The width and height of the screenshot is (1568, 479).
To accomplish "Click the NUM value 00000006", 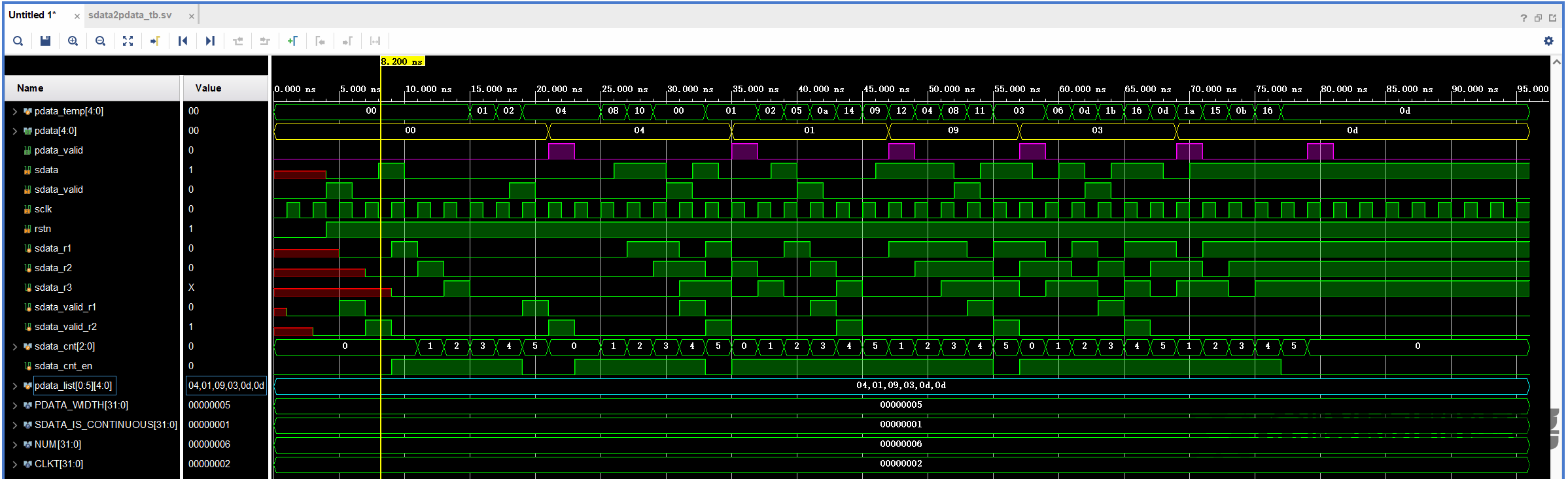I will click(x=209, y=444).
